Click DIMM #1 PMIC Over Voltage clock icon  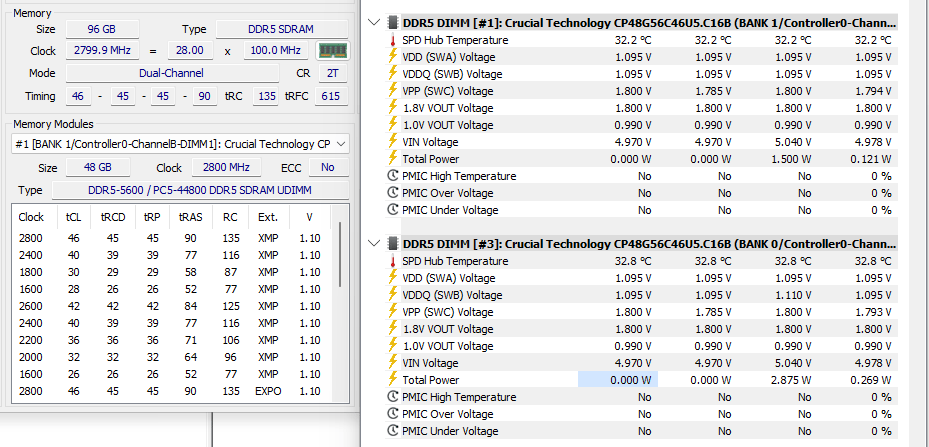392,193
